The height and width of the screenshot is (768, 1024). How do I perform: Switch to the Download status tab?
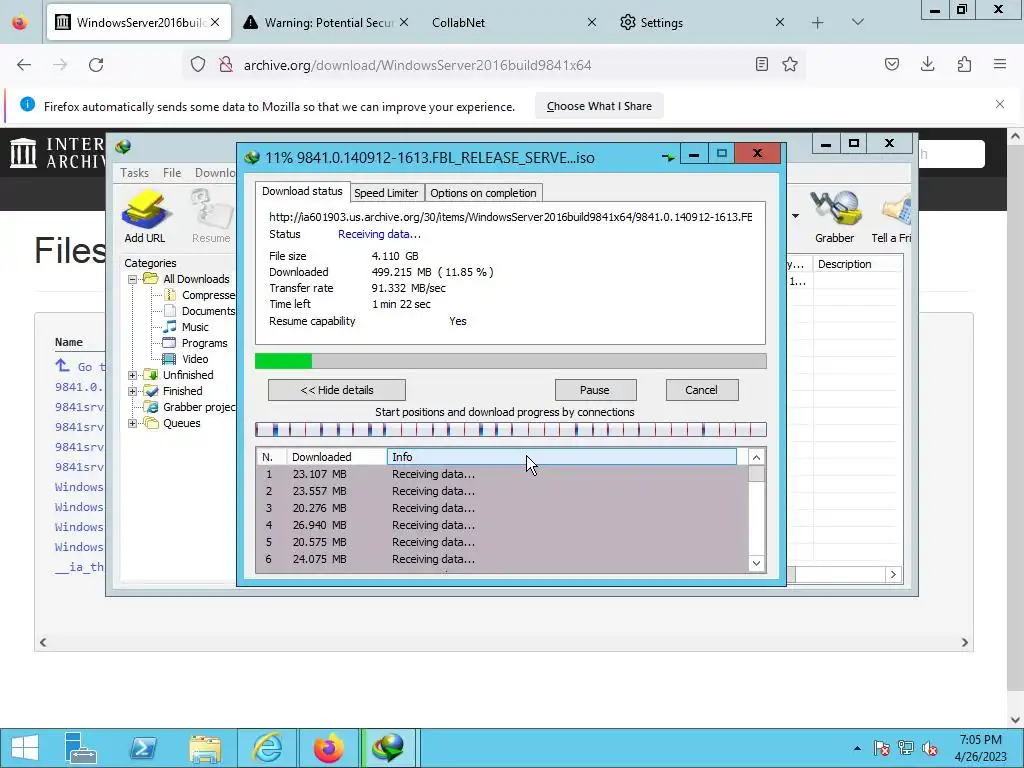coord(302,191)
